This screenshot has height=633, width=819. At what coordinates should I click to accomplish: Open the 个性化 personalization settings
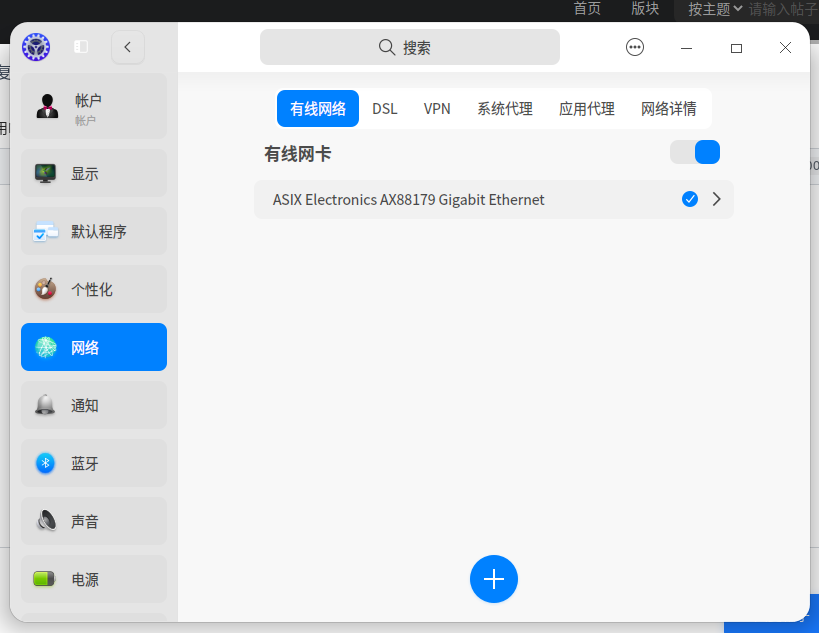94,289
